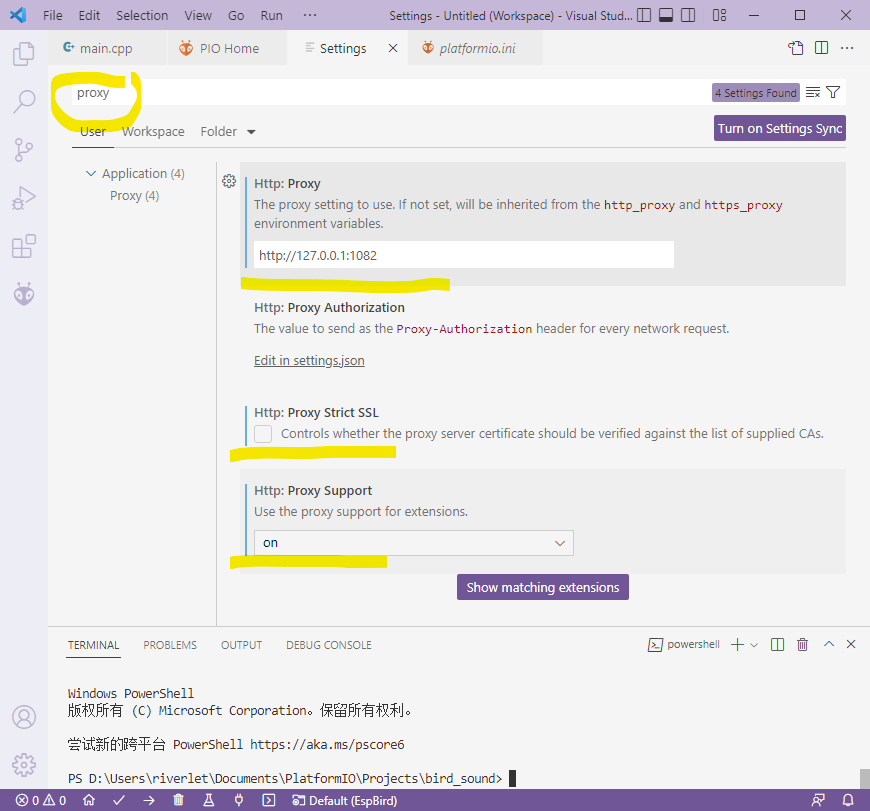Click the settings filter funnel icon
This screenshot has width=870, height=811.
(833, 93)
